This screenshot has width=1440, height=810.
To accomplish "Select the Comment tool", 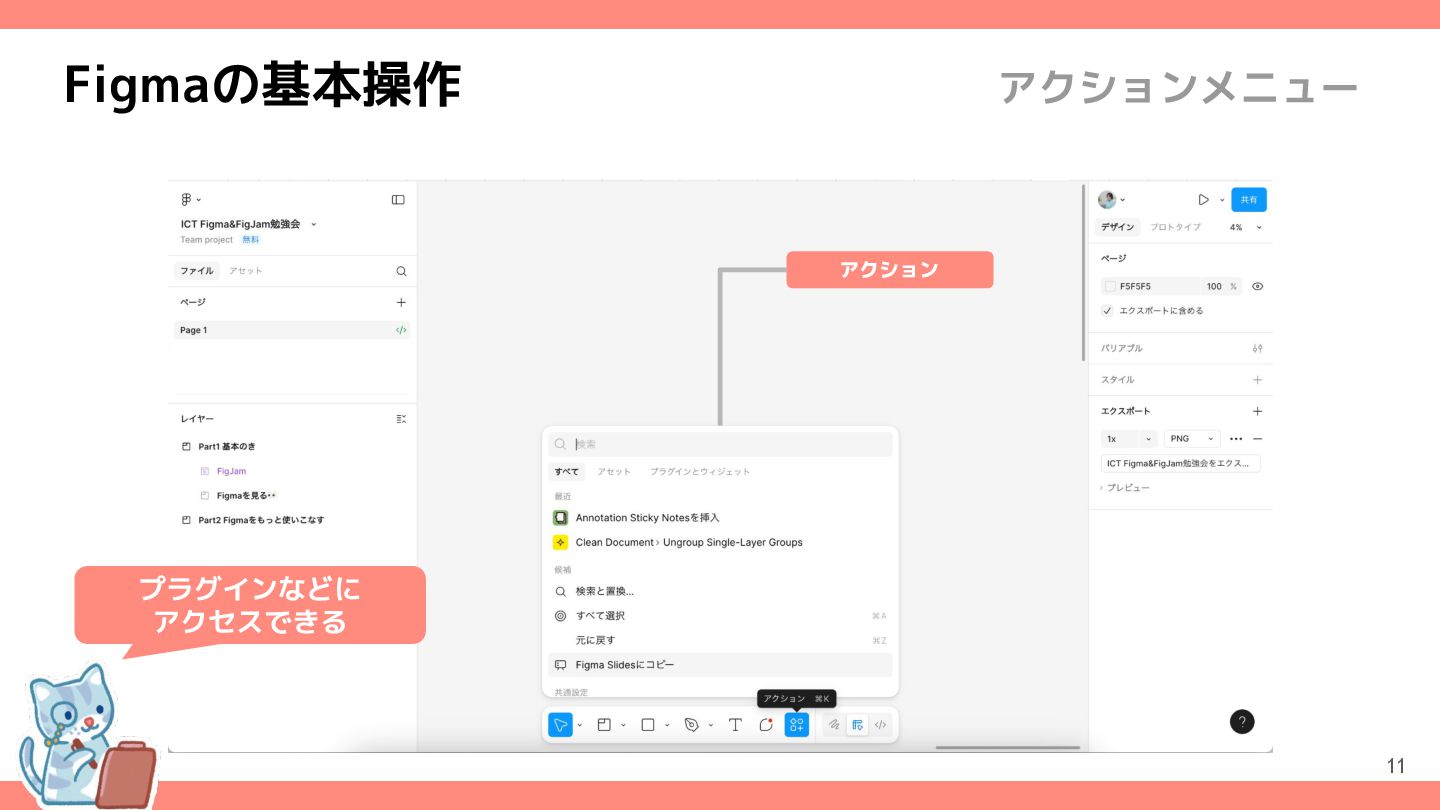I will [766, 725].
